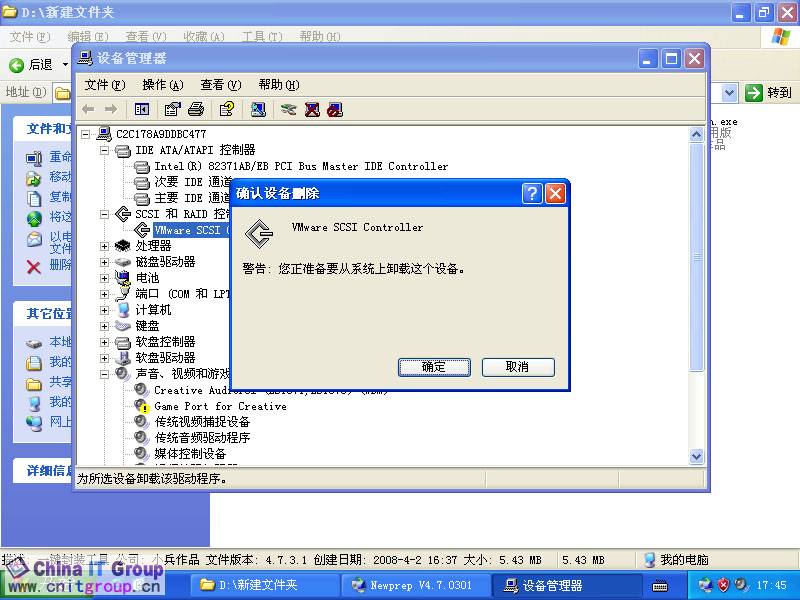Open the Properties toolbar icon in Device Manager
This screenshot has height=600, width=800.
tap(172, 109)
